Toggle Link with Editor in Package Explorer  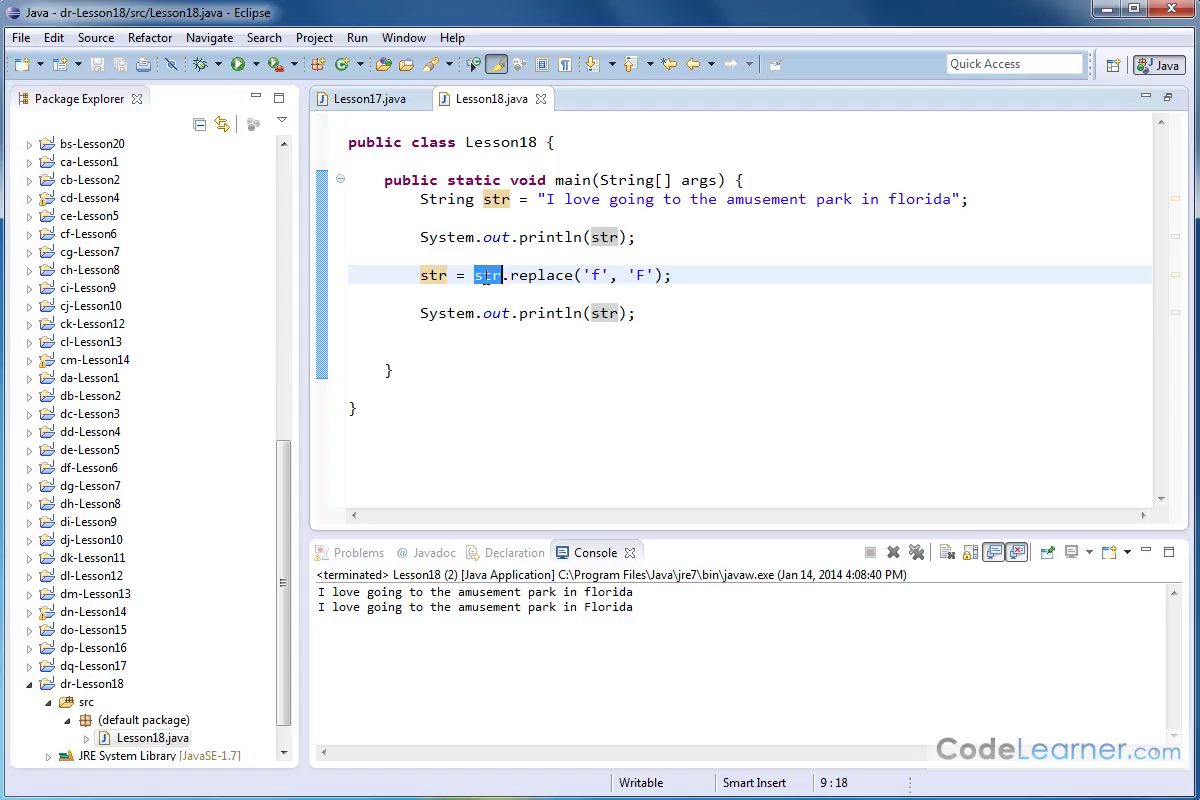222,124
